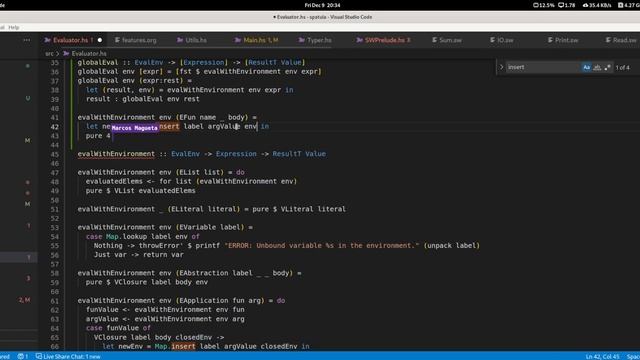Image resolution: width=640 pixels, height=360 pixels.
Task: Click 'throwError'' on line 55
Action: 161,245
